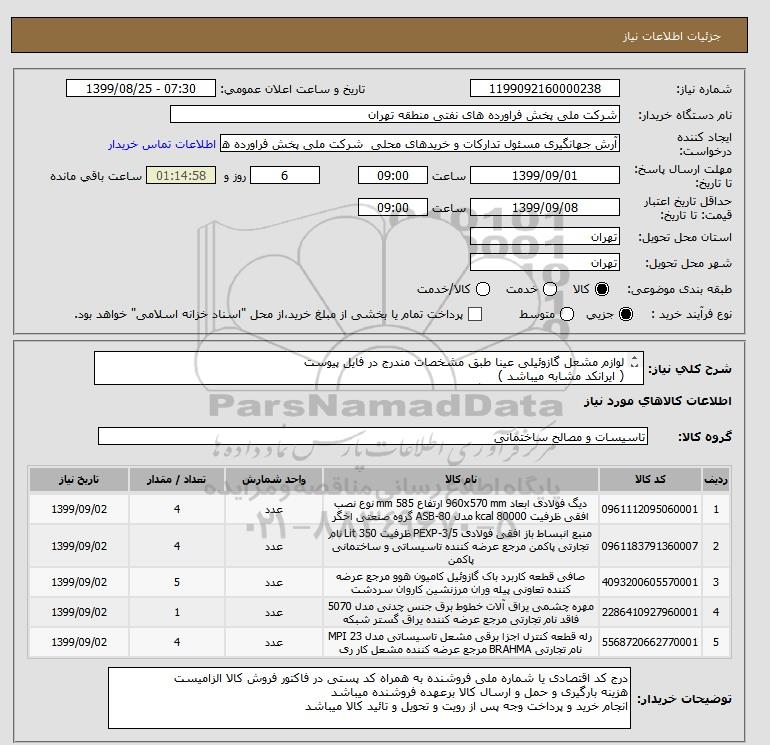
Task: Click quantity 5 in row 3
Action: (177, 582)
